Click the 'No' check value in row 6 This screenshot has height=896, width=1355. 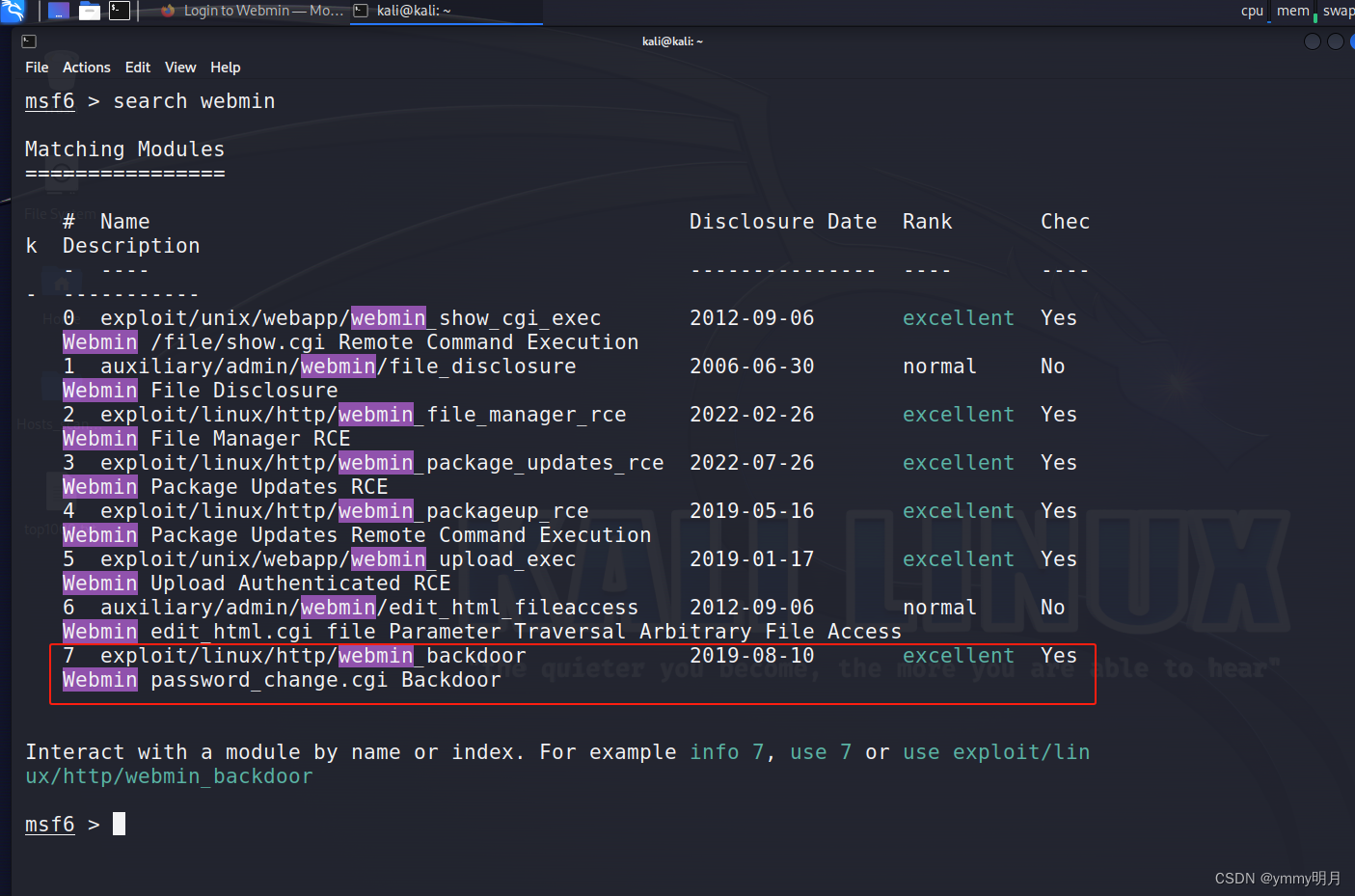[x=1053, y=608]
